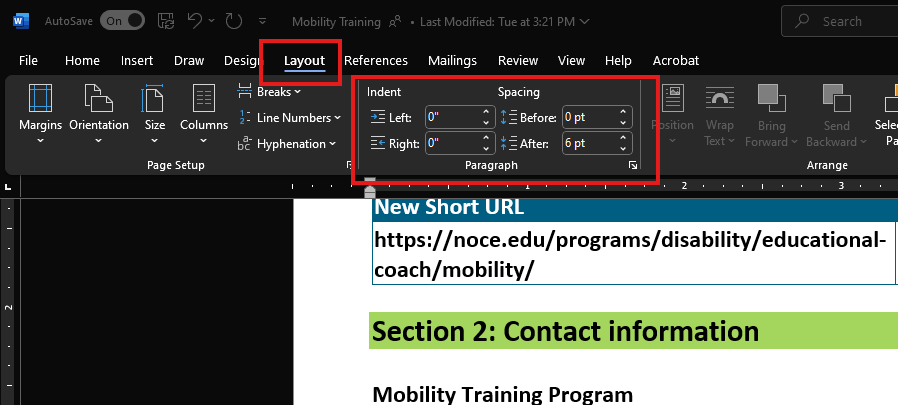Toggle the AutoSave switch off
The image size is (898, 405).
coord(122,21)
